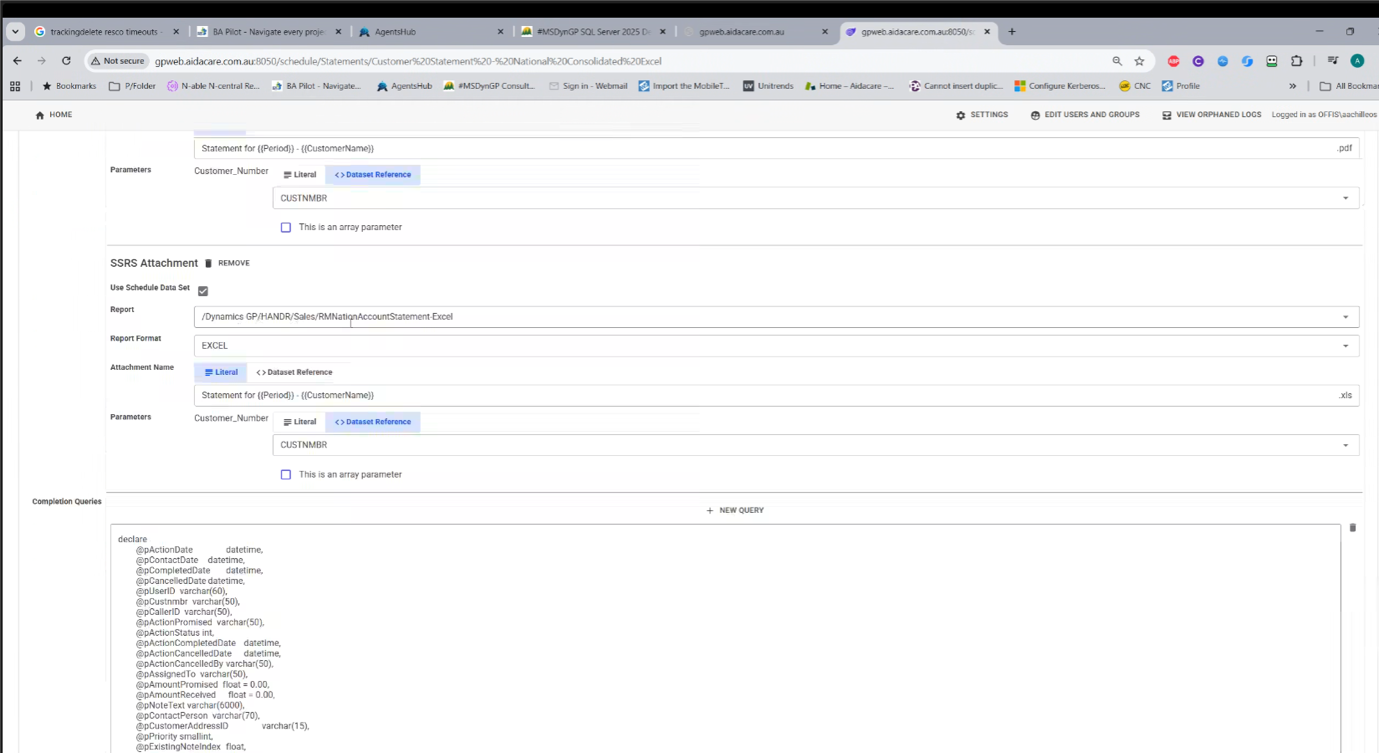The width and height of the screenshot is (1379, 753).
Task: Select Literal for the lower Customer_Number parameter
Action: pos(300,422)
